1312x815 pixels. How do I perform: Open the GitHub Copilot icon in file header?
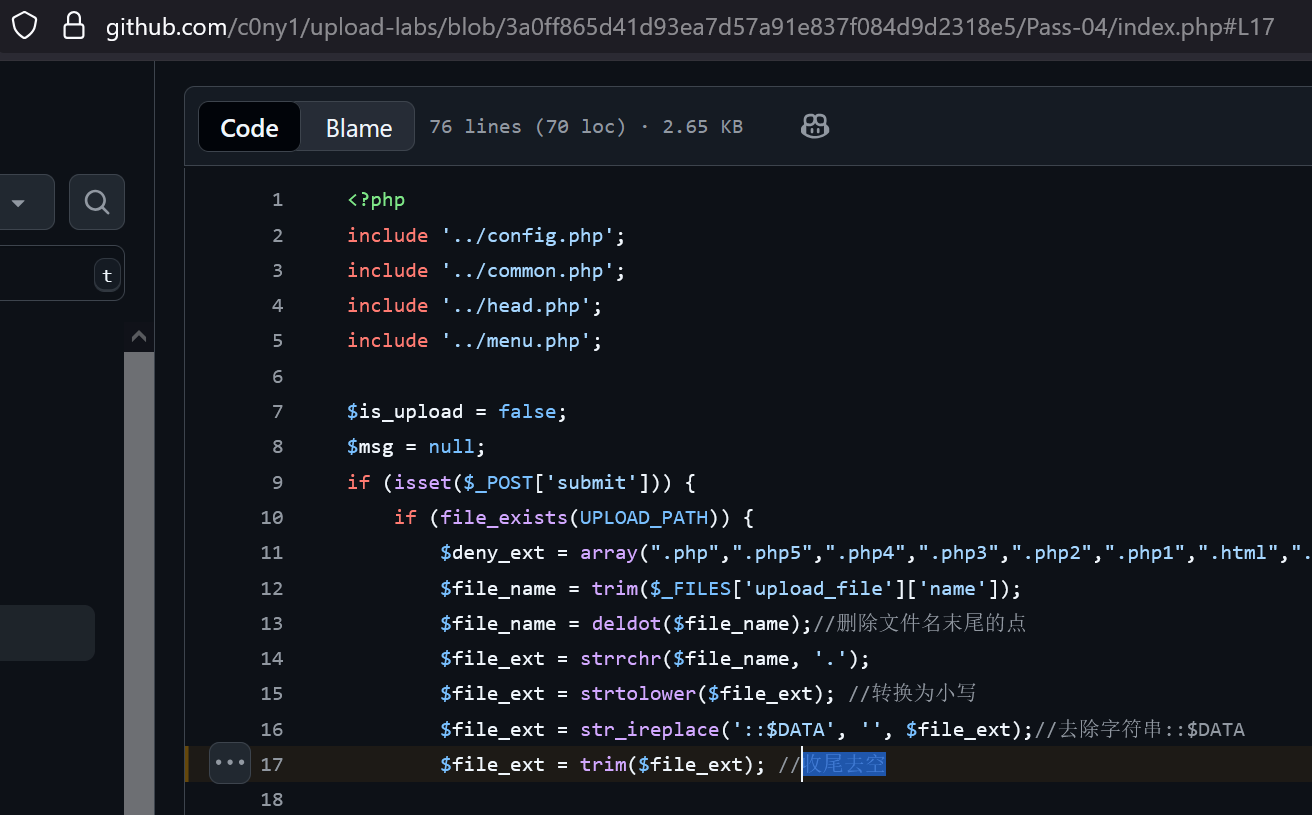click(815, 126)
